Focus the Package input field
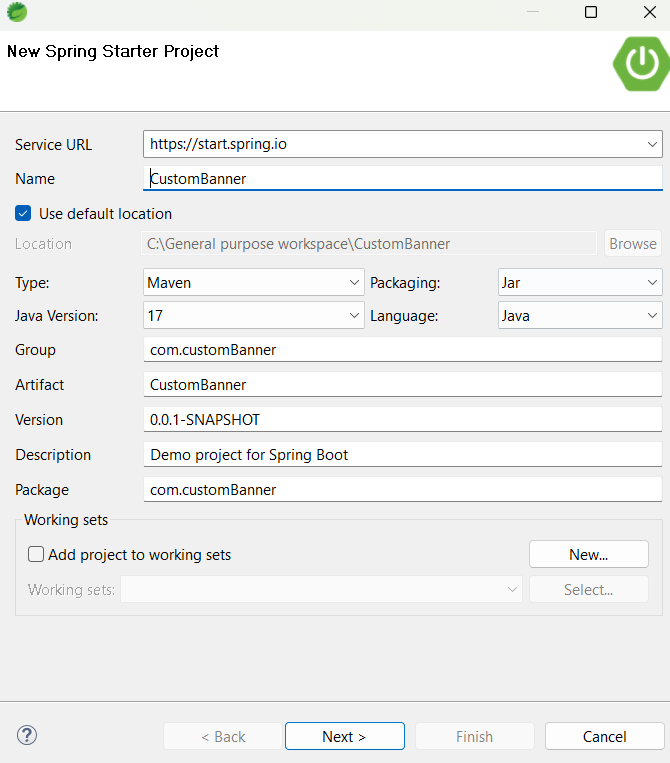The width and height of the screenshot is (670, 763). click(x=403, y=490)
